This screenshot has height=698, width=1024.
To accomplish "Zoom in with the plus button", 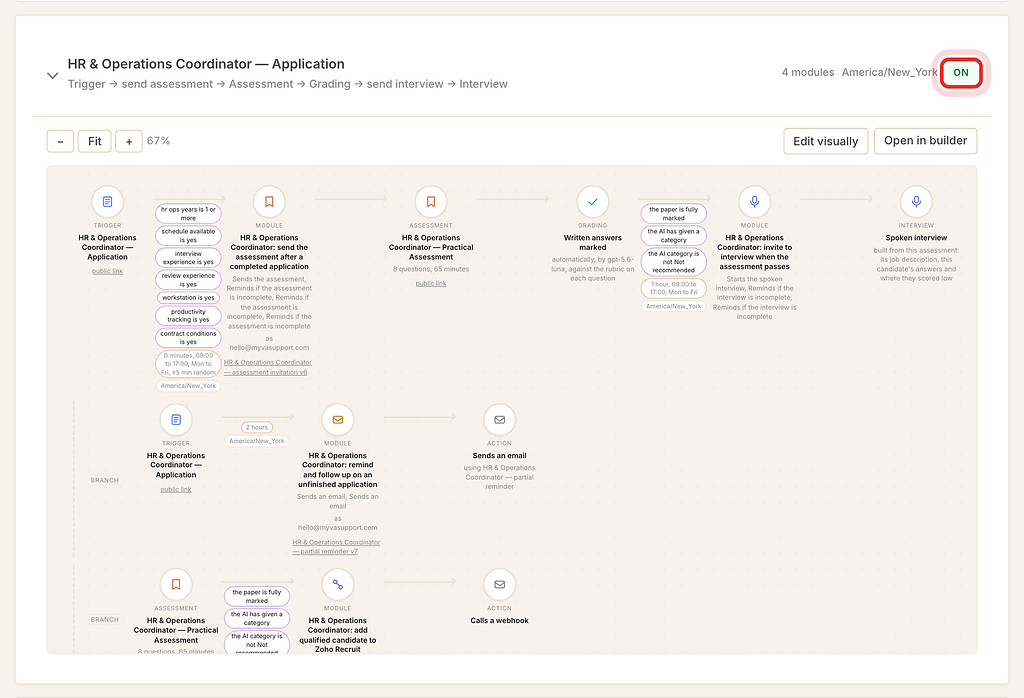I will point(129,141).
